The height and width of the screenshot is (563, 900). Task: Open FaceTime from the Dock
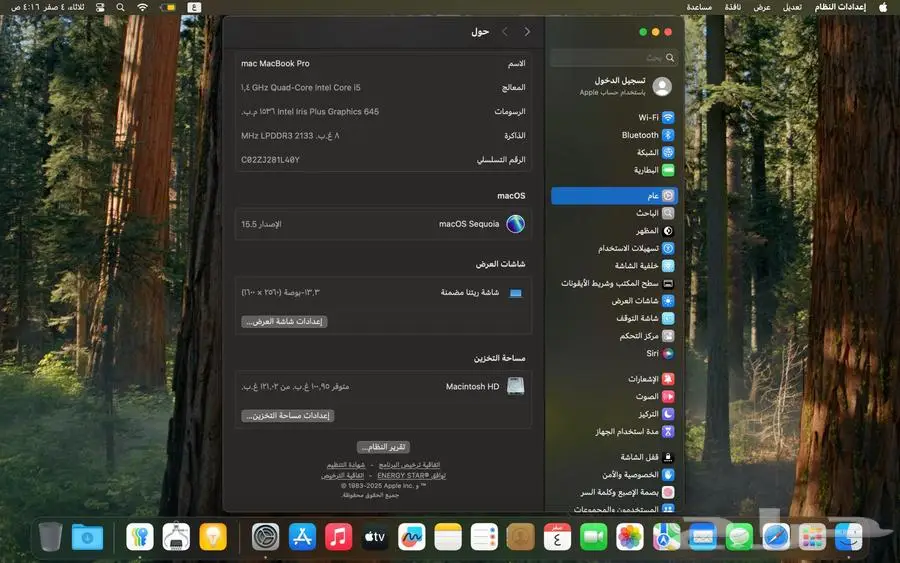click(593, 537)
